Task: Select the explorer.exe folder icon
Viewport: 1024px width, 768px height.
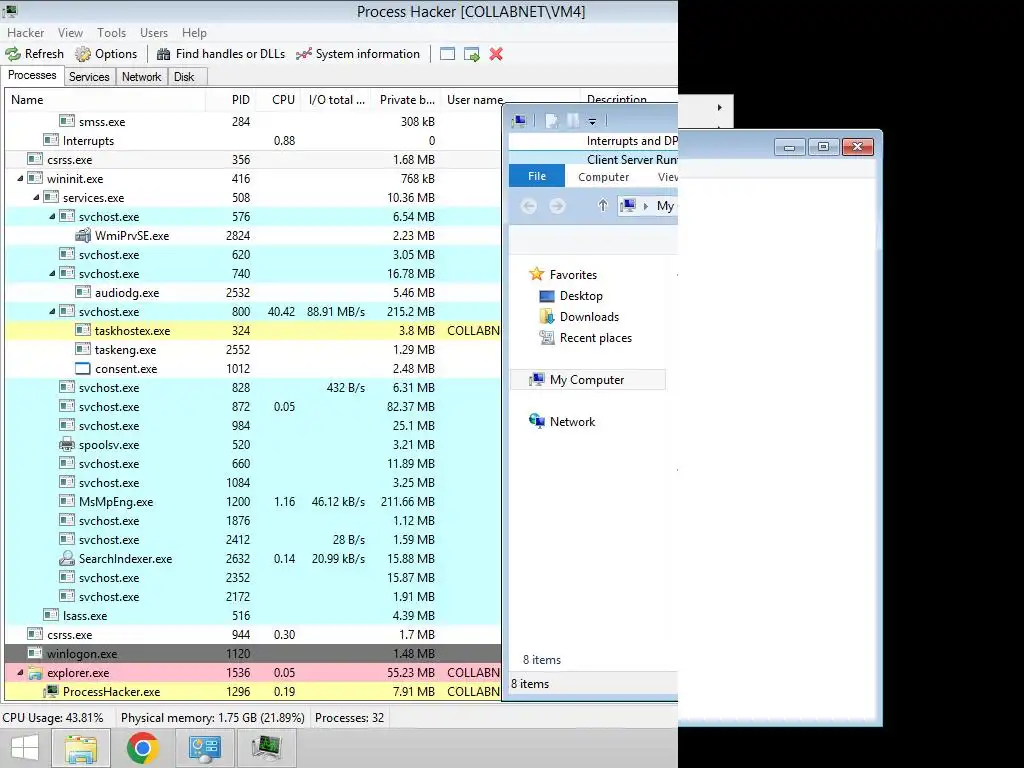Action: point(35,672)
